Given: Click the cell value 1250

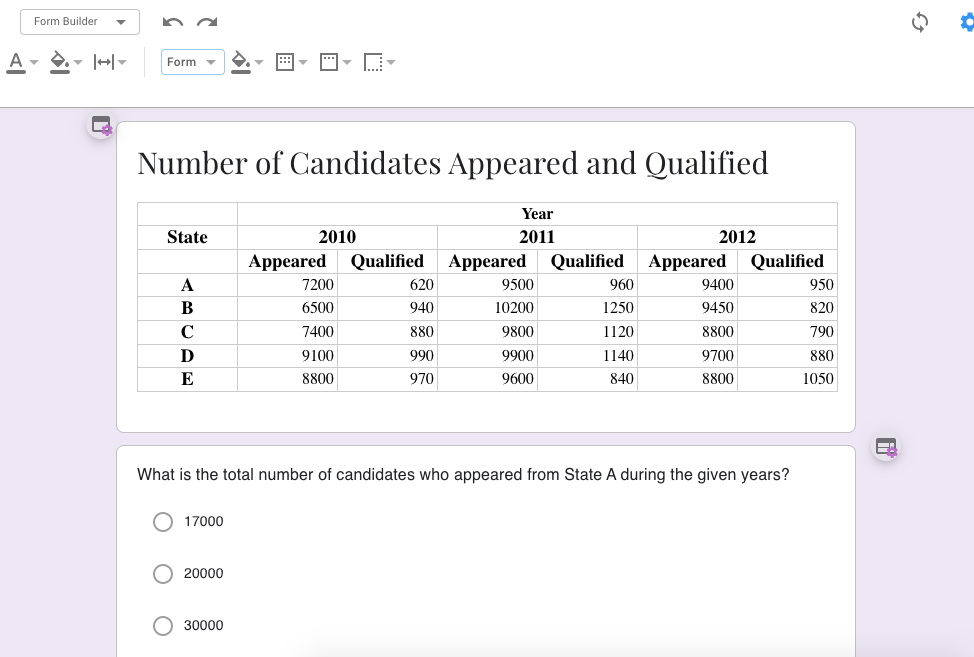Looking at the screenshot, I should click(618, 308).
